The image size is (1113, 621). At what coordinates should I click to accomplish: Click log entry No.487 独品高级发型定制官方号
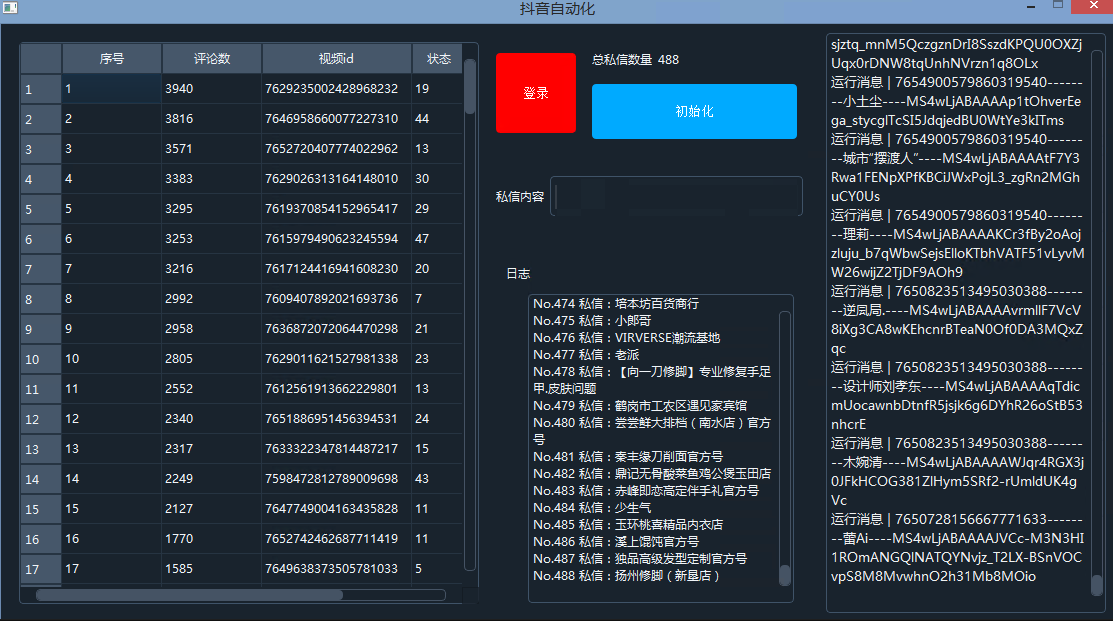(640, 559)
